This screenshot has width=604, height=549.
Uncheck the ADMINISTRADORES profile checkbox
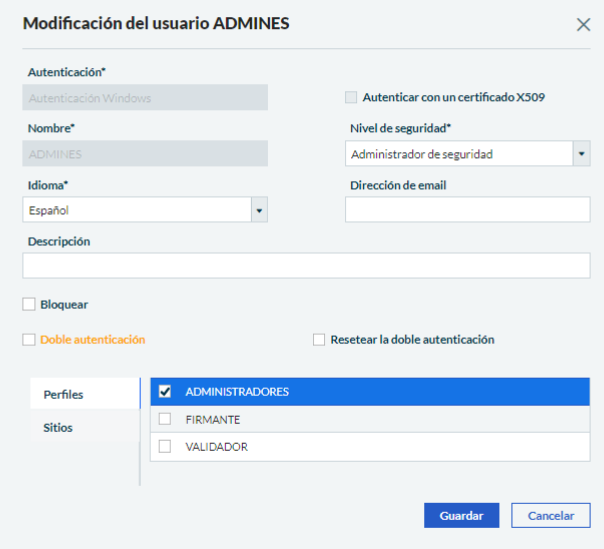pos(165,391)
